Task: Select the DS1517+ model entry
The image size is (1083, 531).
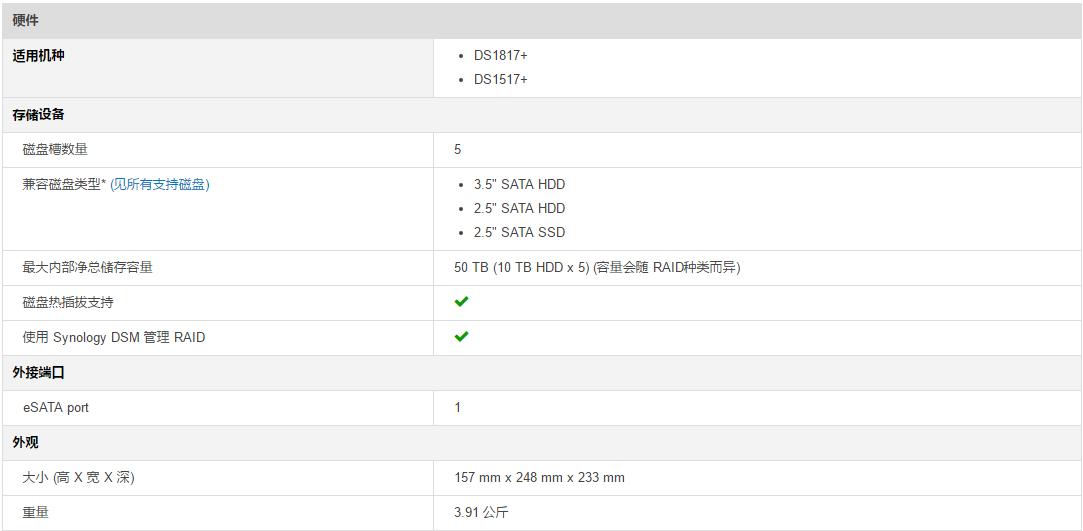Action: pyautogui.click(x=500, y=79)
